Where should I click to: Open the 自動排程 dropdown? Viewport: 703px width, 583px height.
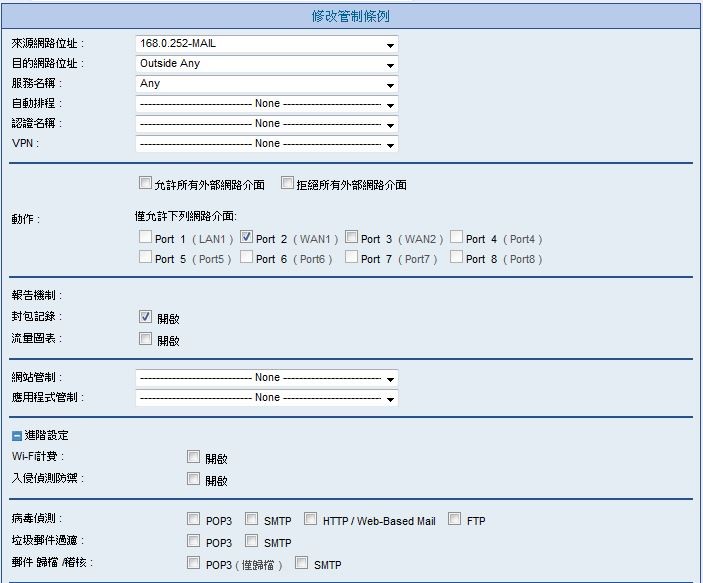pos(266,104)
